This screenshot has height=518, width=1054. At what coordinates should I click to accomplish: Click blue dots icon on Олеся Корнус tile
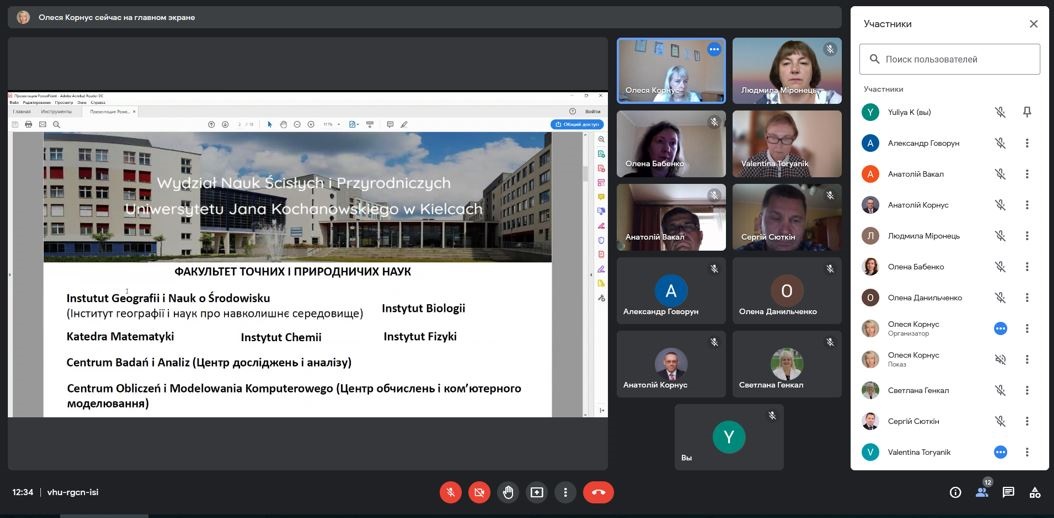point(714,49)
